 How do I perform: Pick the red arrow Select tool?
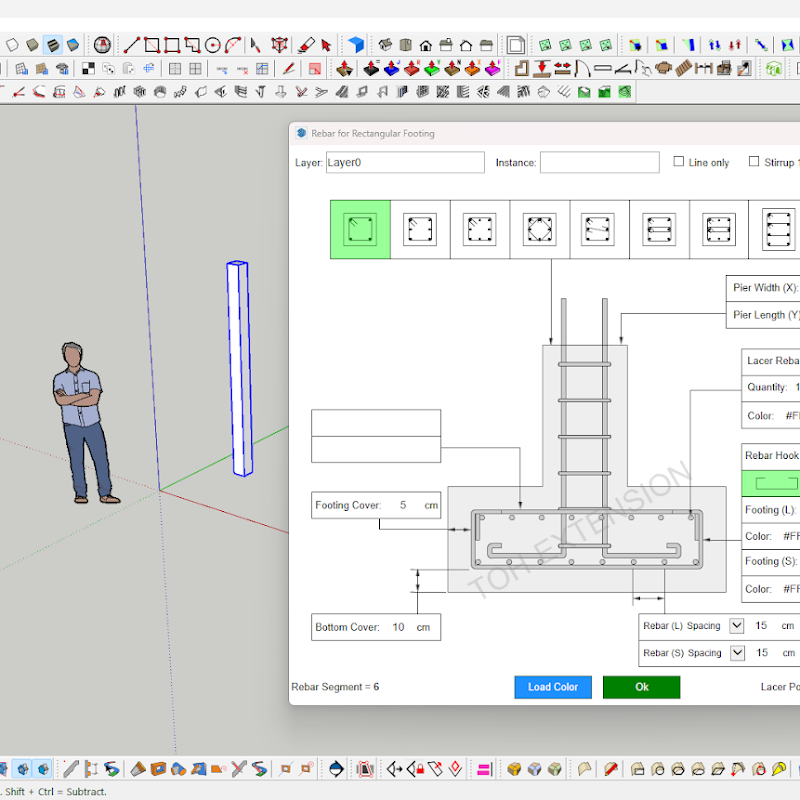coord(326,45)
